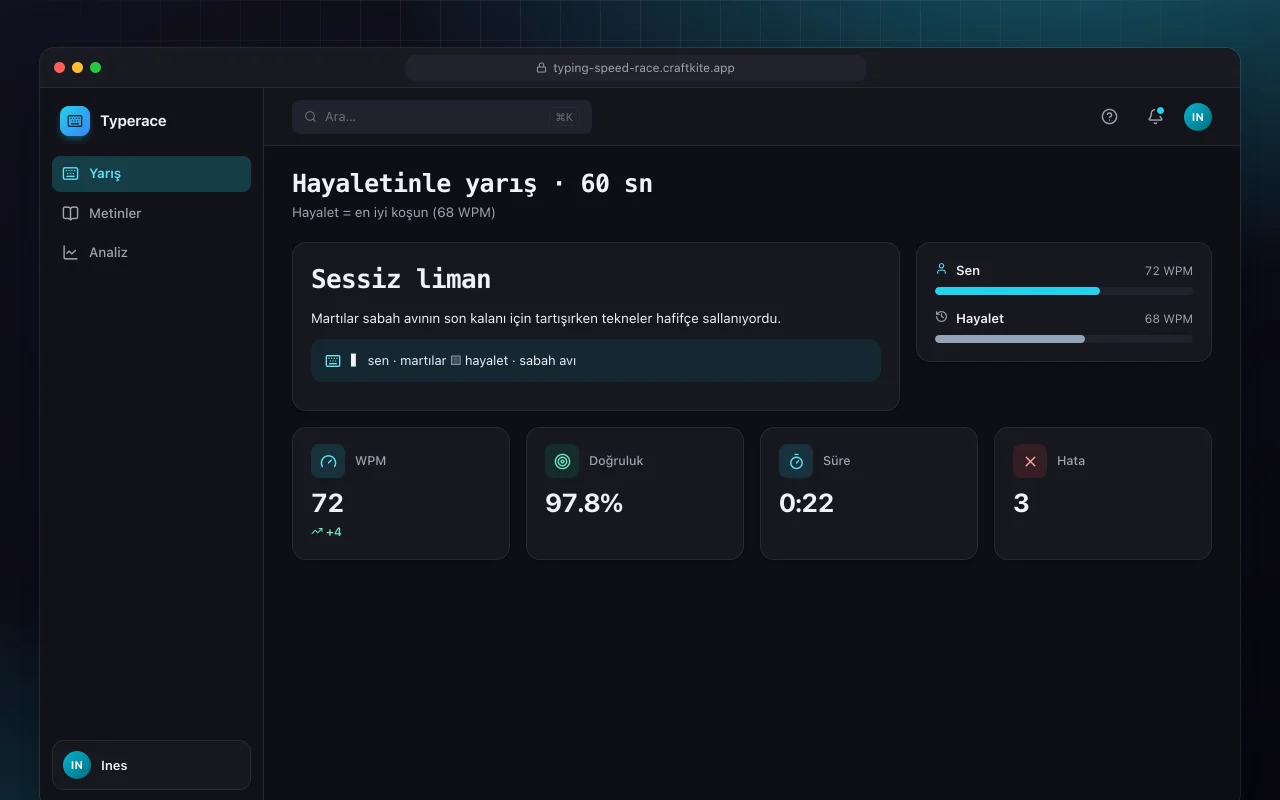Click the typing field showing sen · martılar
Image resolution: width=1280 pixels, height=800 pixels.
pos(596,360)
